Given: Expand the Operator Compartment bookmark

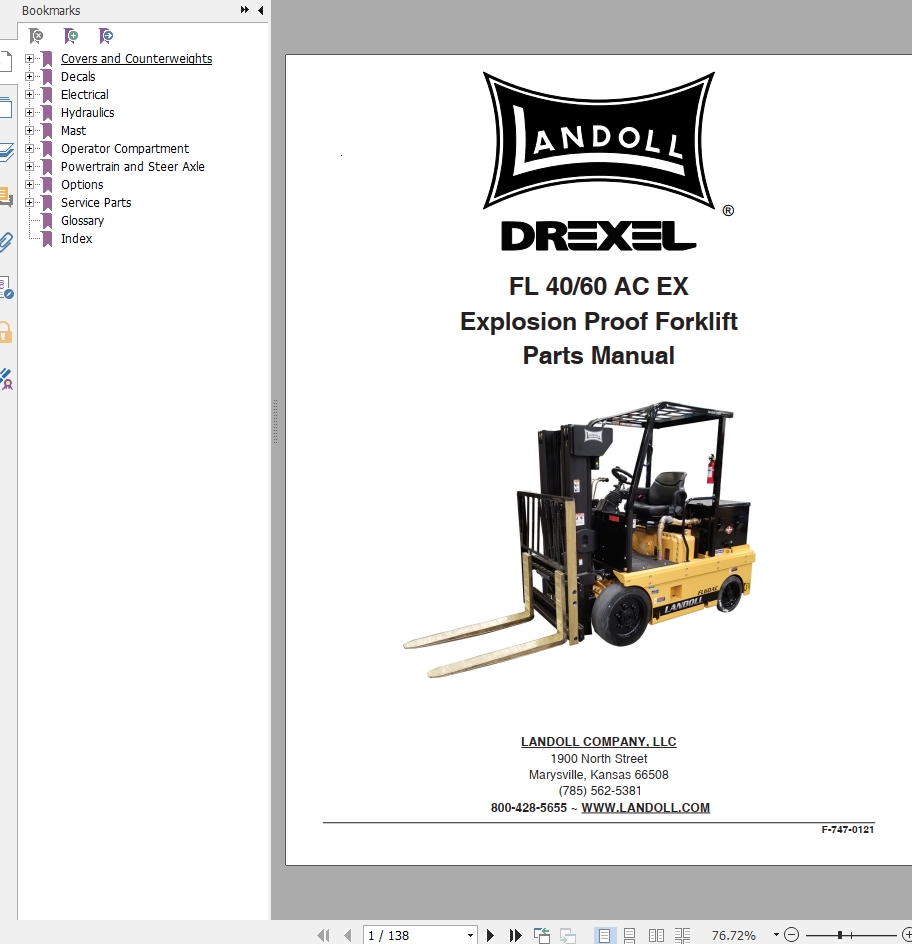Looking at the screenshot, I should click(29, 149).
